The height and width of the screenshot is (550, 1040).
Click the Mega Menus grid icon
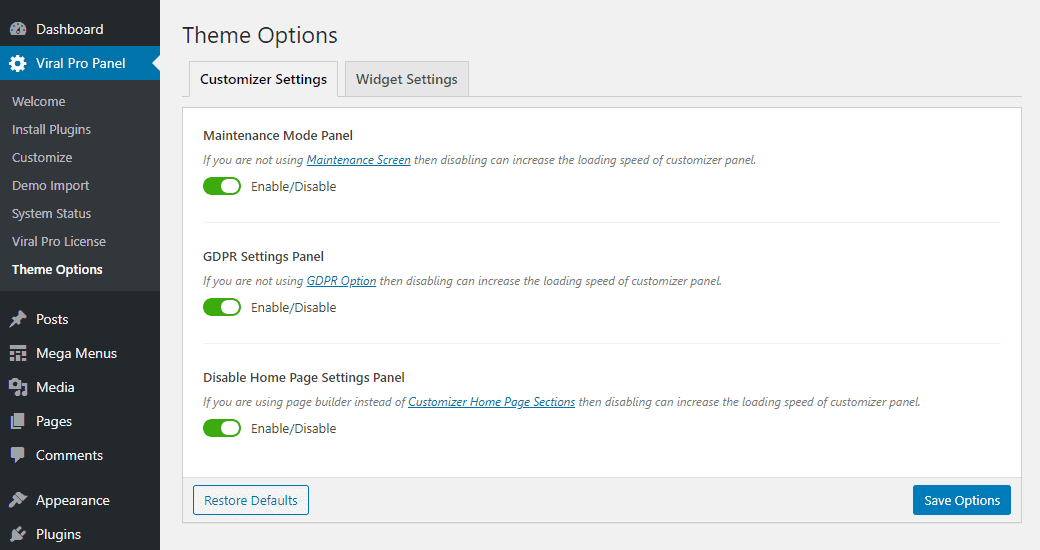[x=18, y=353]
